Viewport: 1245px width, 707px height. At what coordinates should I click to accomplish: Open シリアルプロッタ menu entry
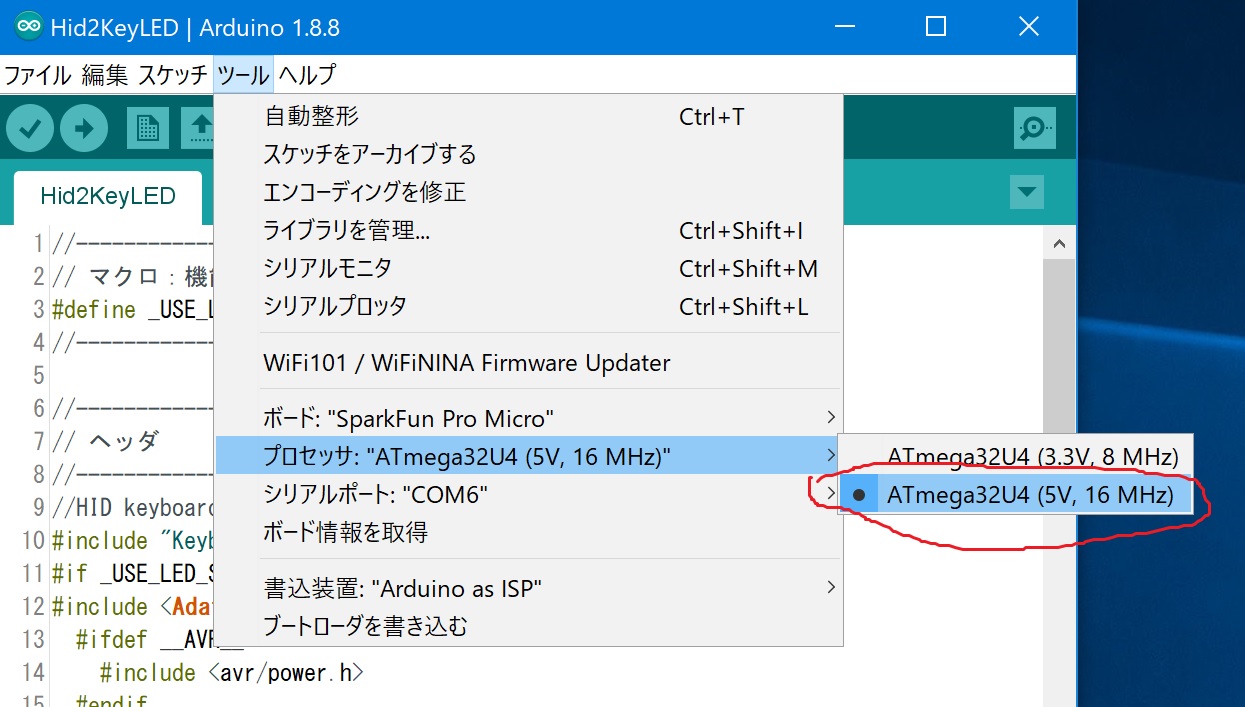529,307
